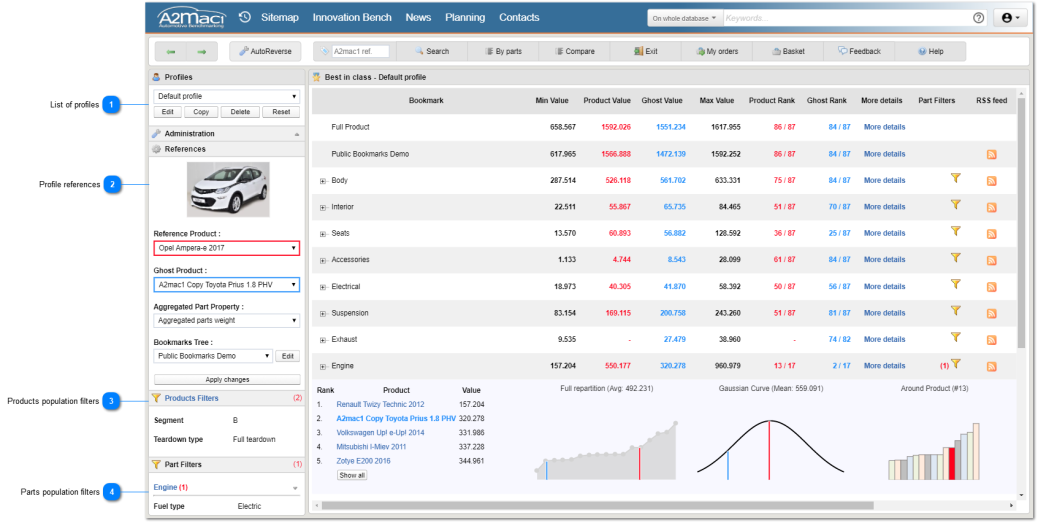Open Renault Twizy Technic 2012 link
Viewport: 1038px width, 523px height.
coord(380,404)
